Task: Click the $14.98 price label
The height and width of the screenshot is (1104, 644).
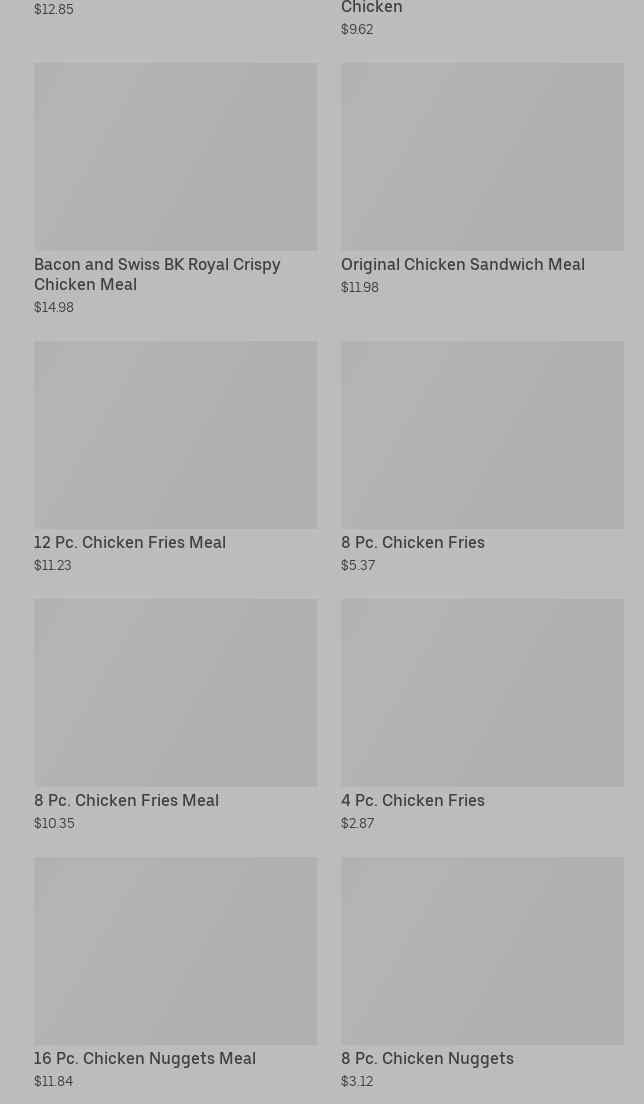Action: pos(54,307)
